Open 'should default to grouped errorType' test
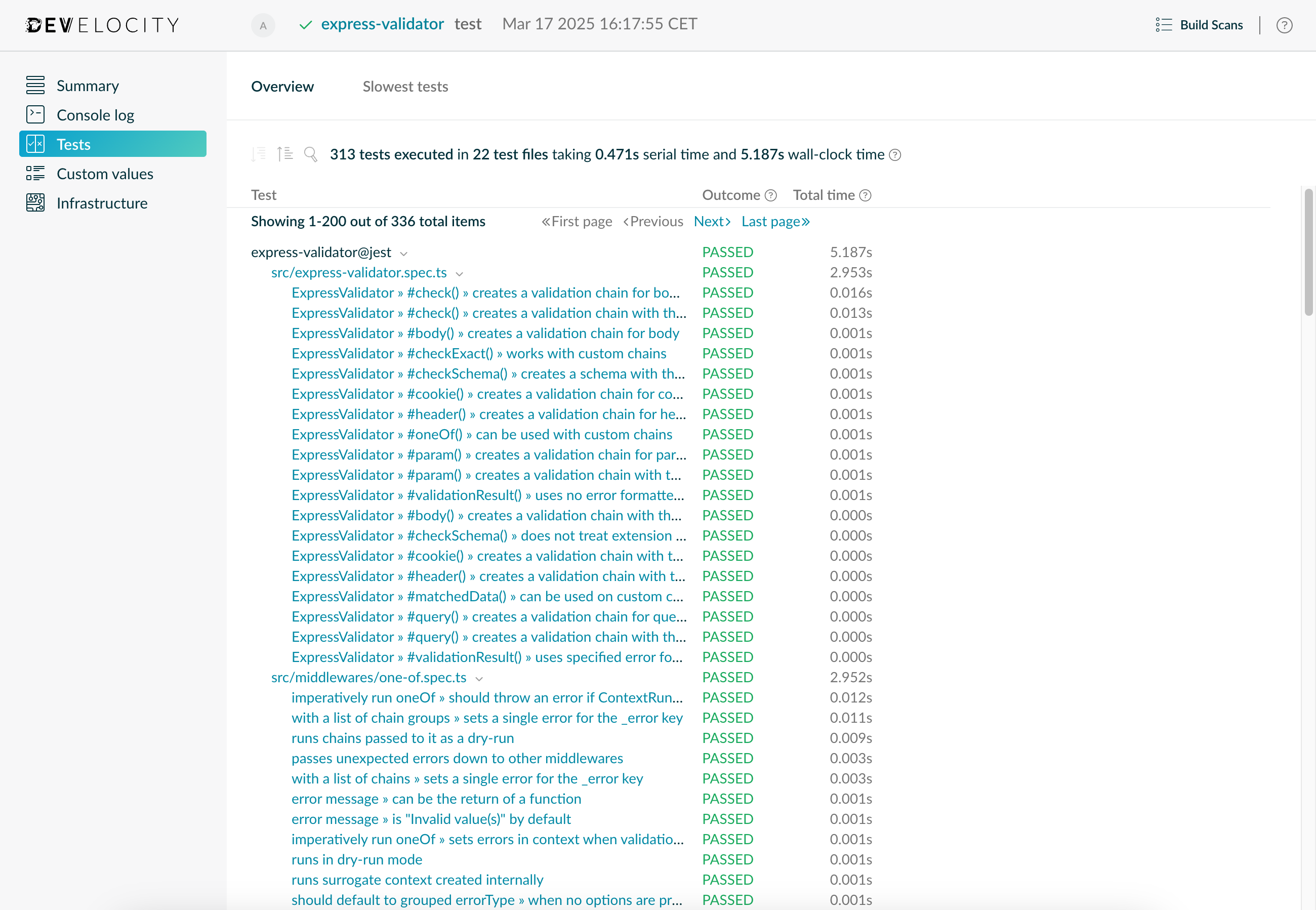The image size is (1316, 910). click(x=487, y=900)
